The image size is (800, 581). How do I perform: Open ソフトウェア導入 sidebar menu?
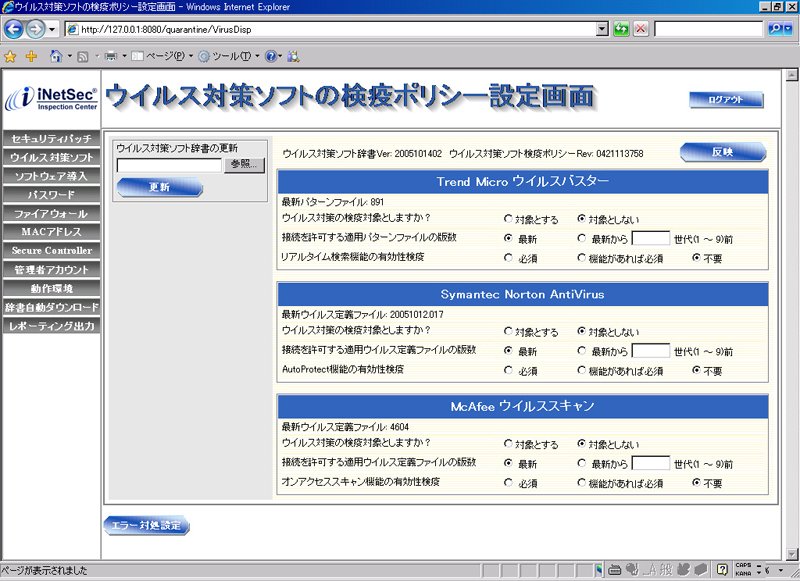(51, 176)
